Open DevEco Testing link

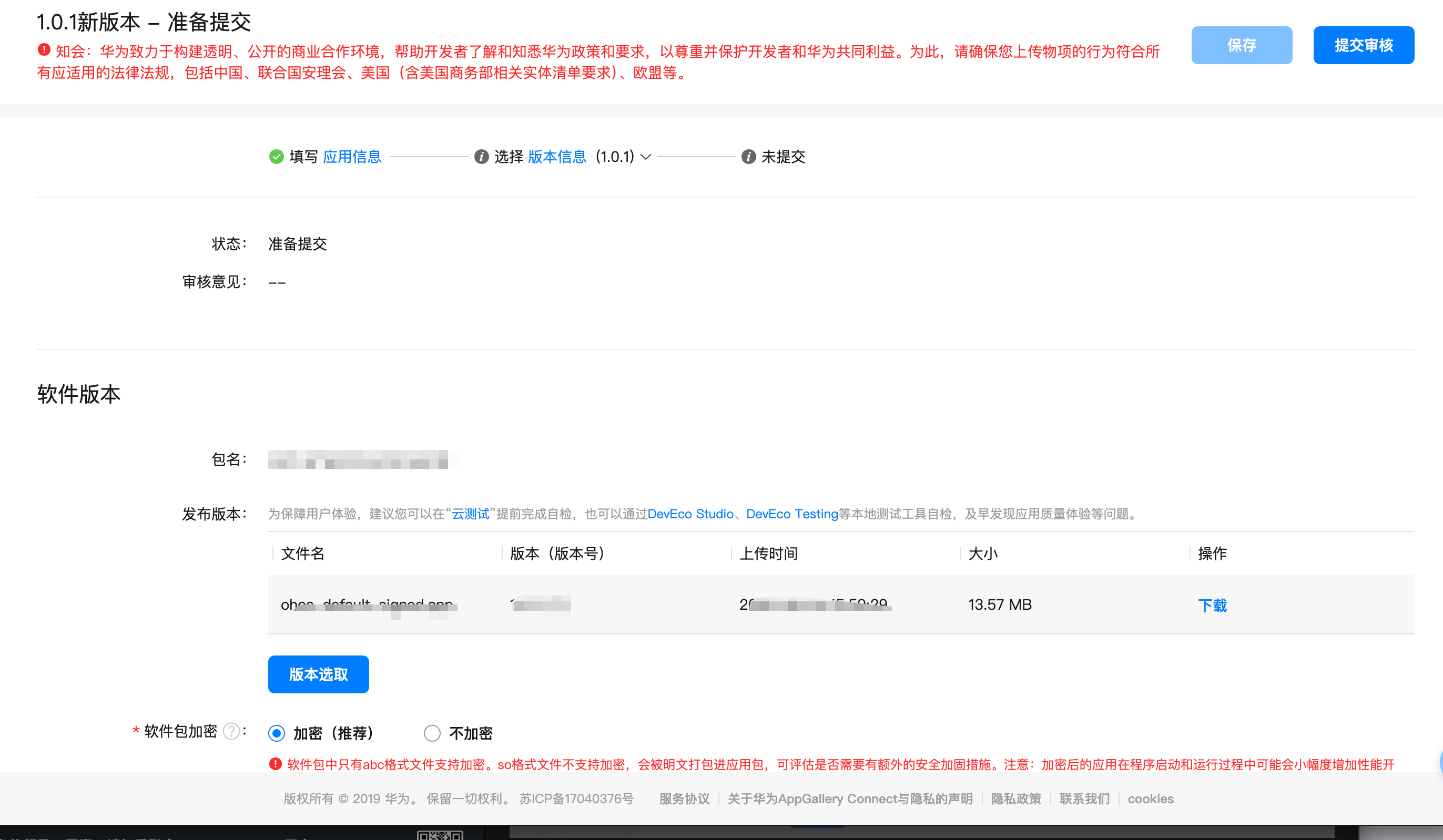791,514
